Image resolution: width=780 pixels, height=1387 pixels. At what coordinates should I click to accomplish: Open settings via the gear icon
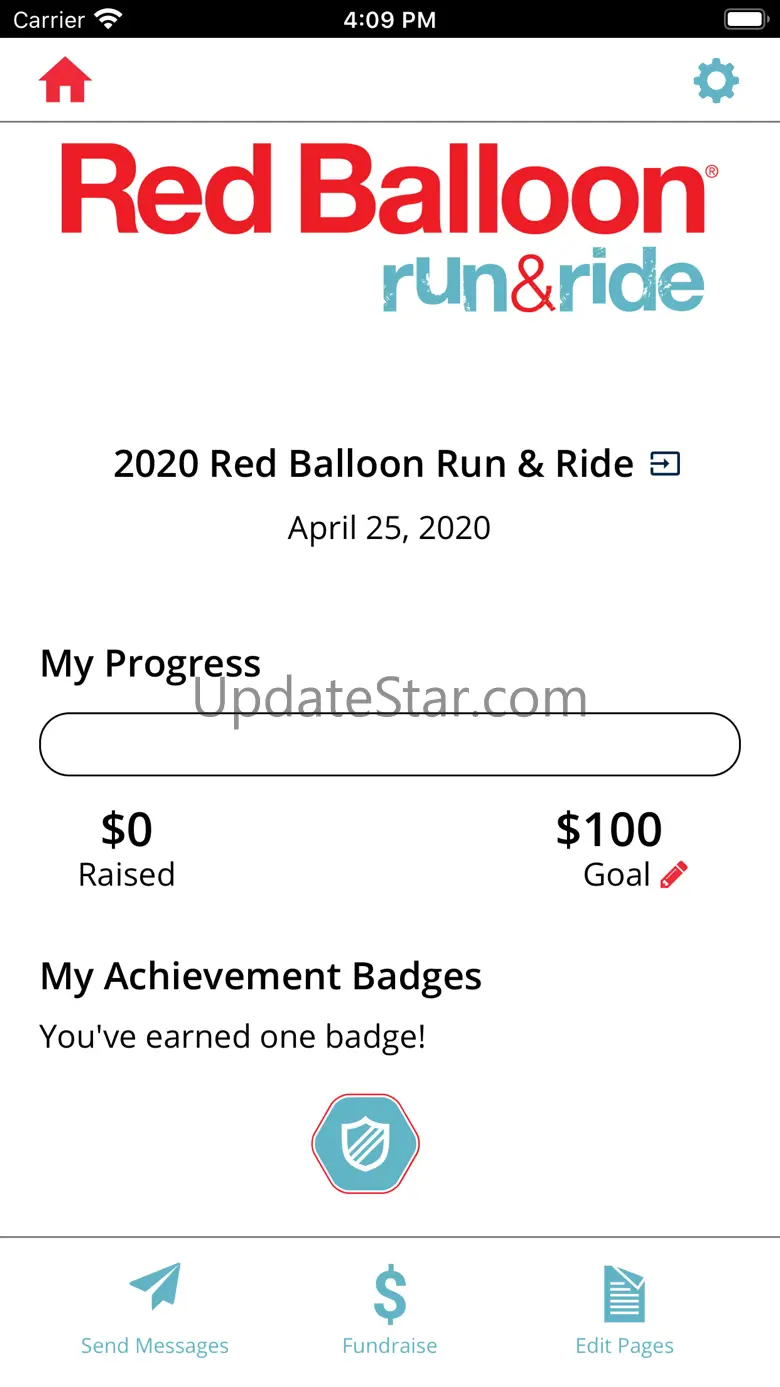tap(716, 81)
